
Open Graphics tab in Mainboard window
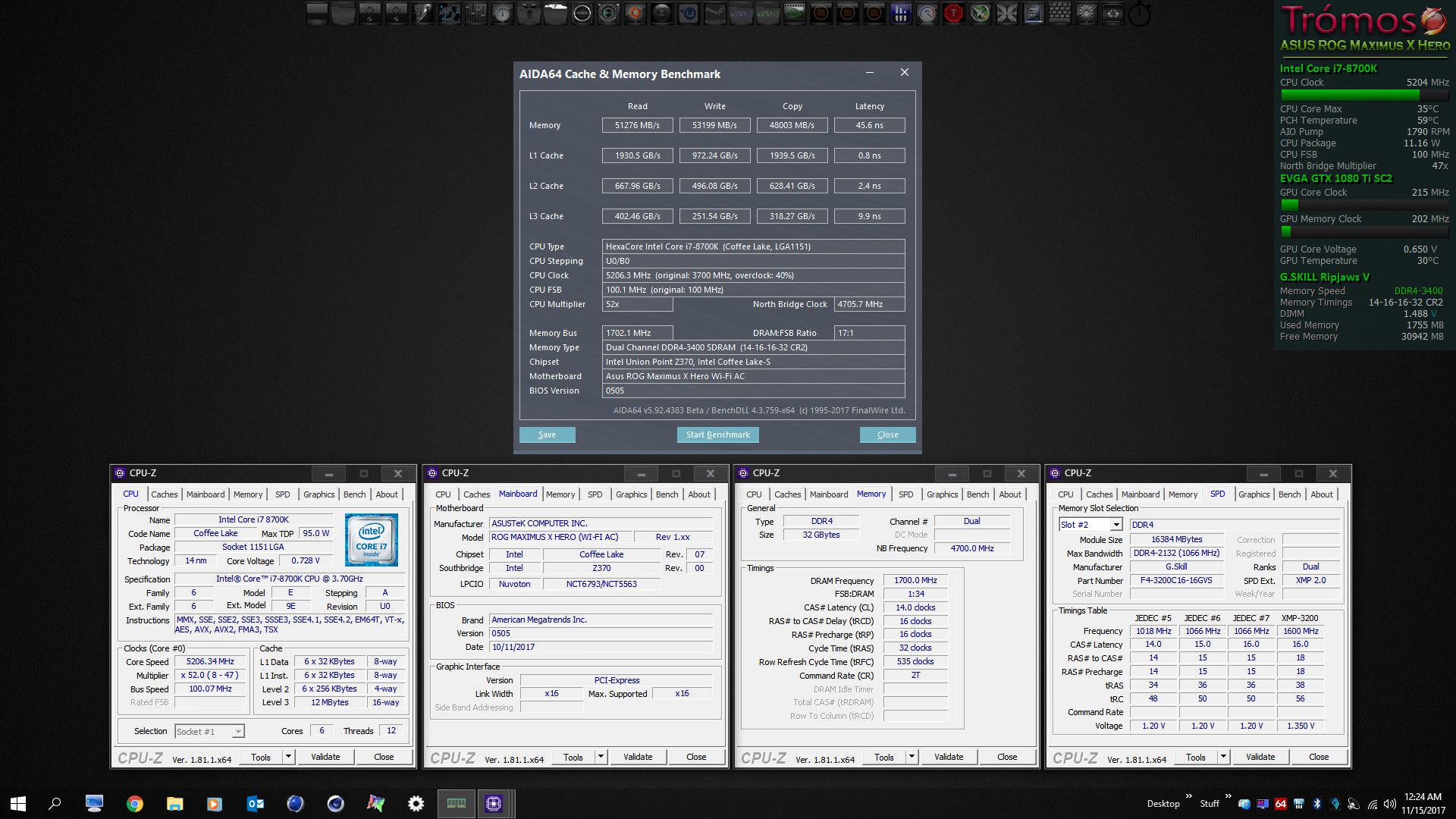[631, 494]
